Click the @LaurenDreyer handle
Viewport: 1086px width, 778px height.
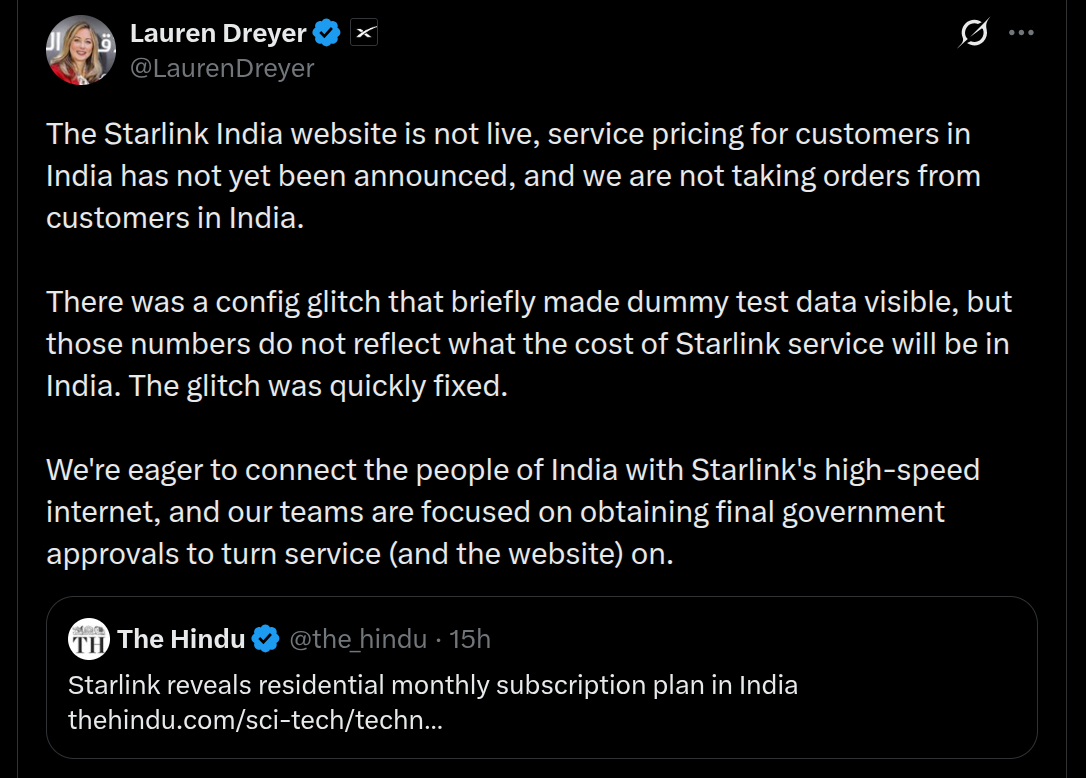[x=223, y=68]
